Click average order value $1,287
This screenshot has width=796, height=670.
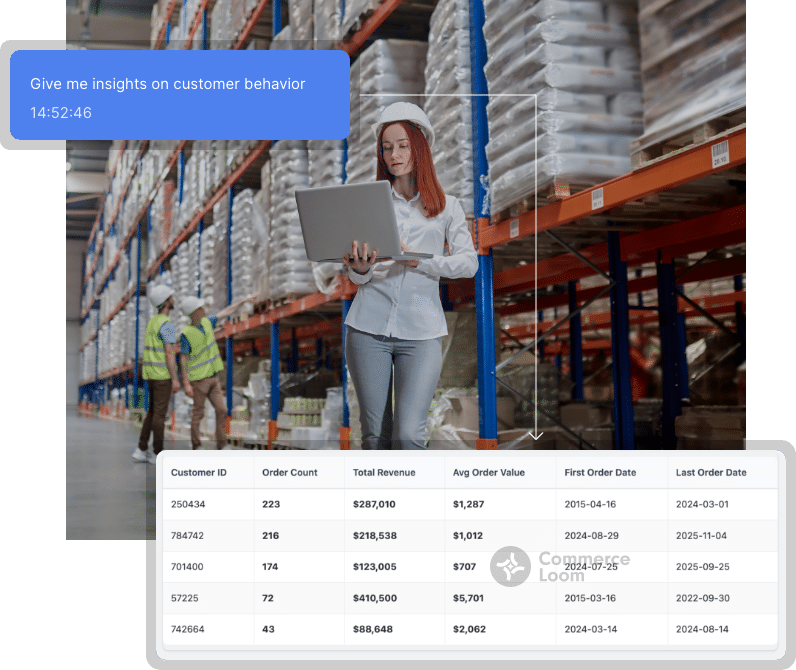469,504
